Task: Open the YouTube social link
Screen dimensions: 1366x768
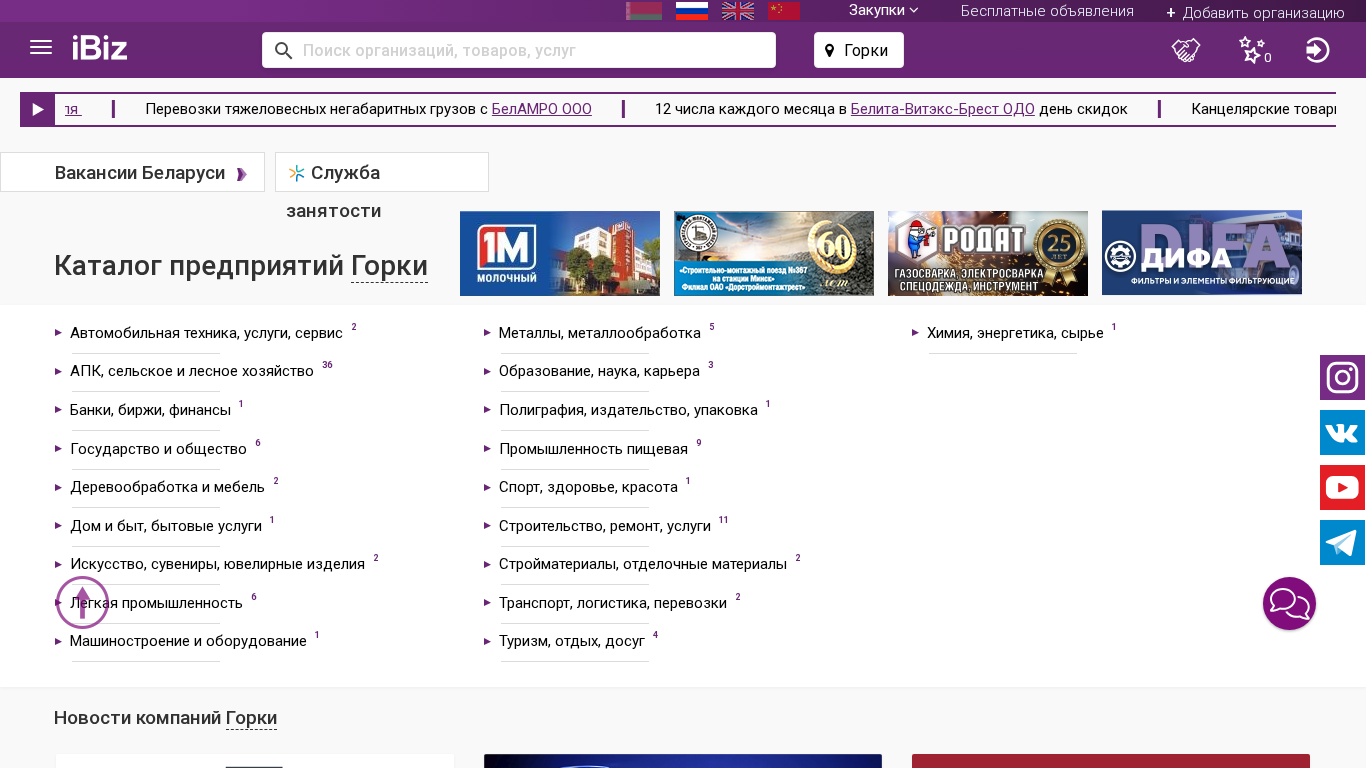Action: [x=1342, y=488]
